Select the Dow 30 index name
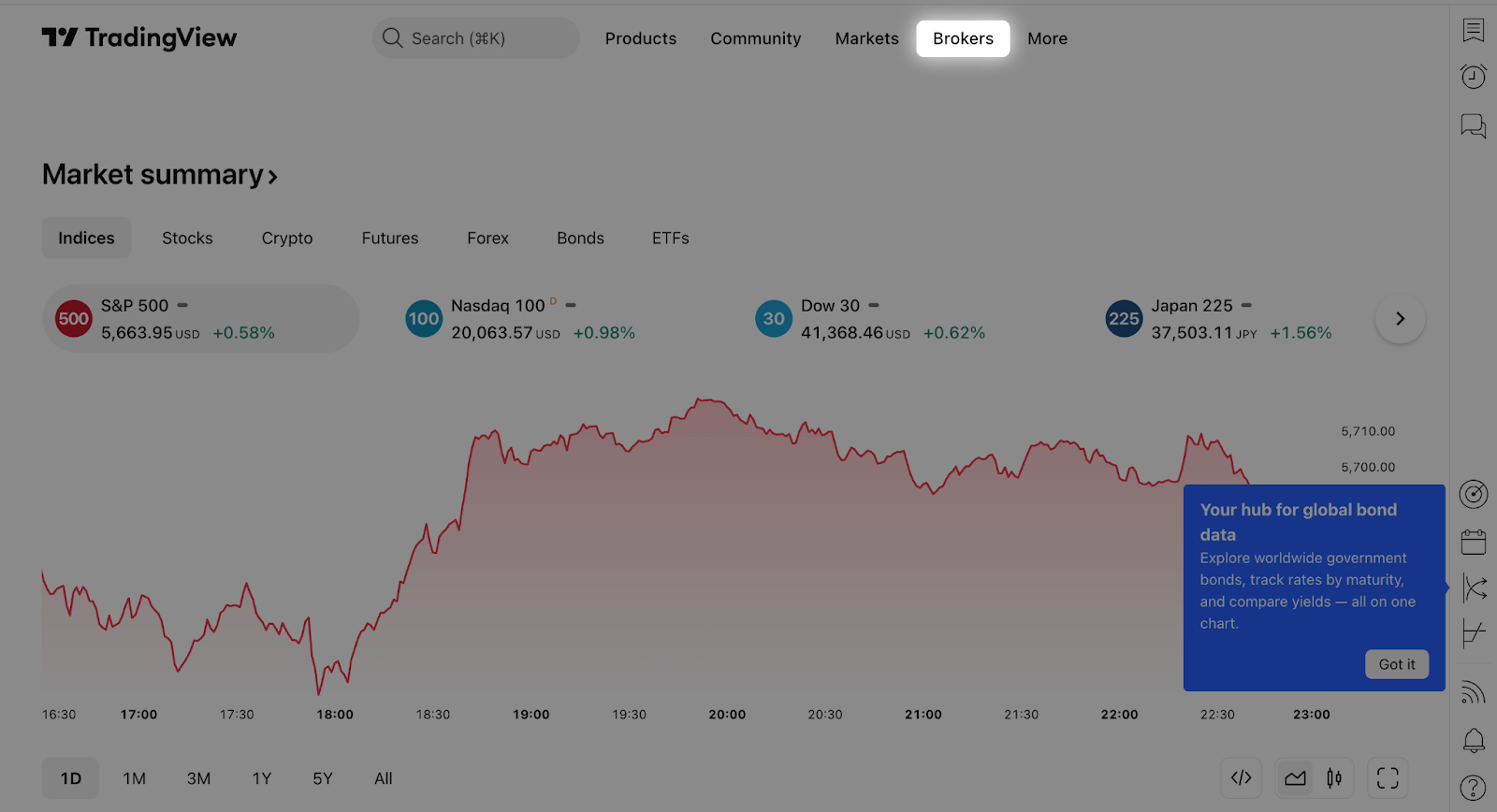The width and height of the screenshot is (1497, 812). coord(830,306)
